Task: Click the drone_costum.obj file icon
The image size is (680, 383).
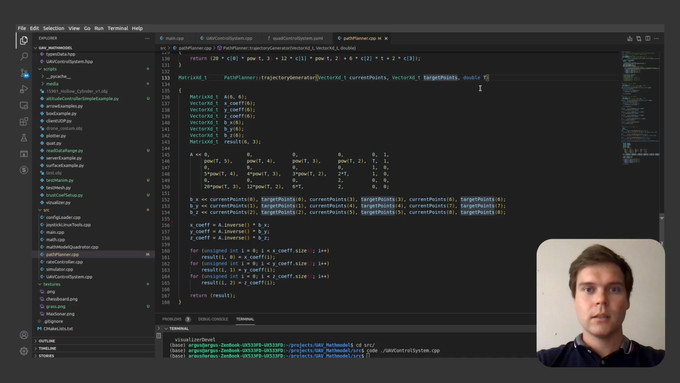Action: (42, 128)
